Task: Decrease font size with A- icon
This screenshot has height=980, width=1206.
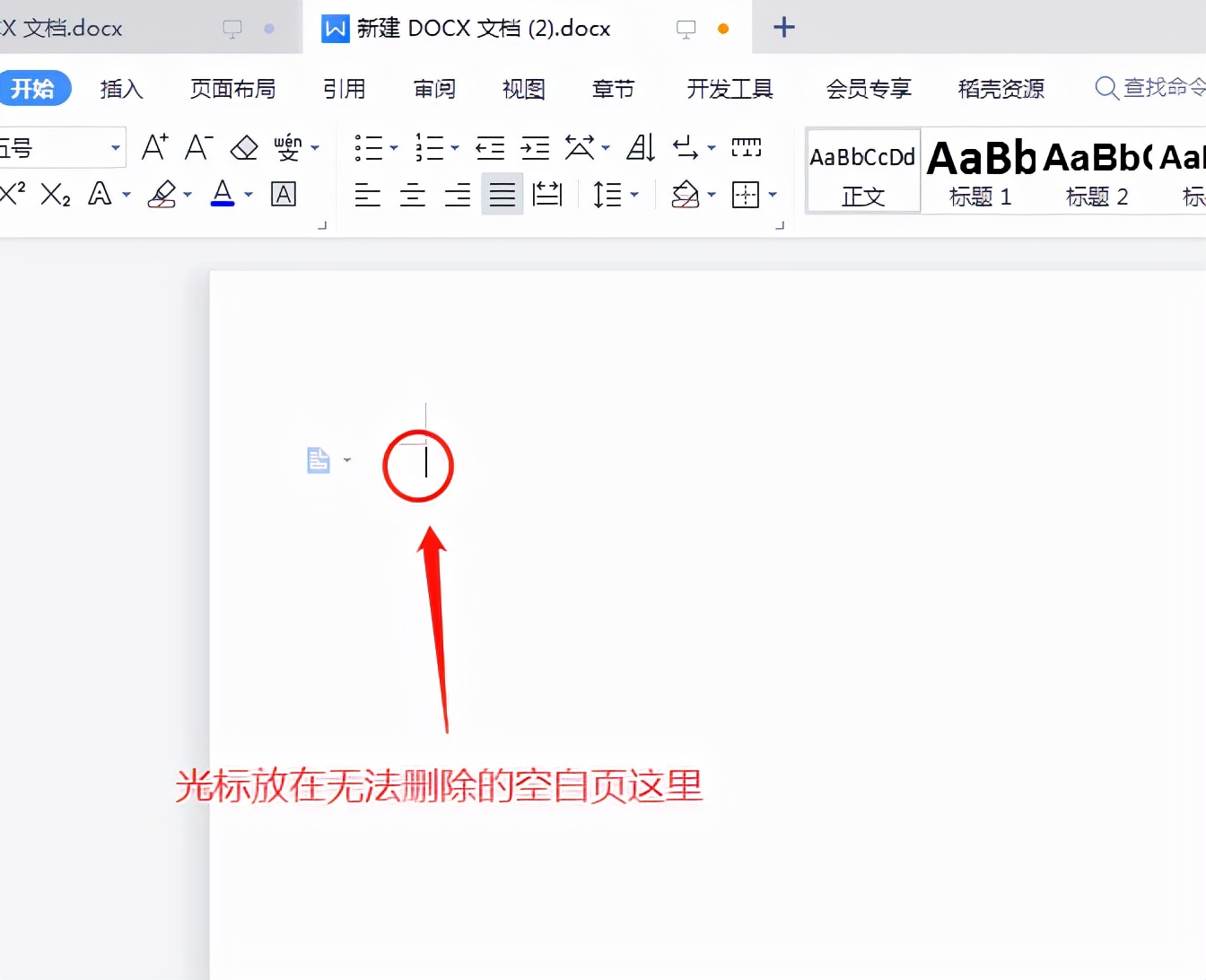Action: (198, 147)
